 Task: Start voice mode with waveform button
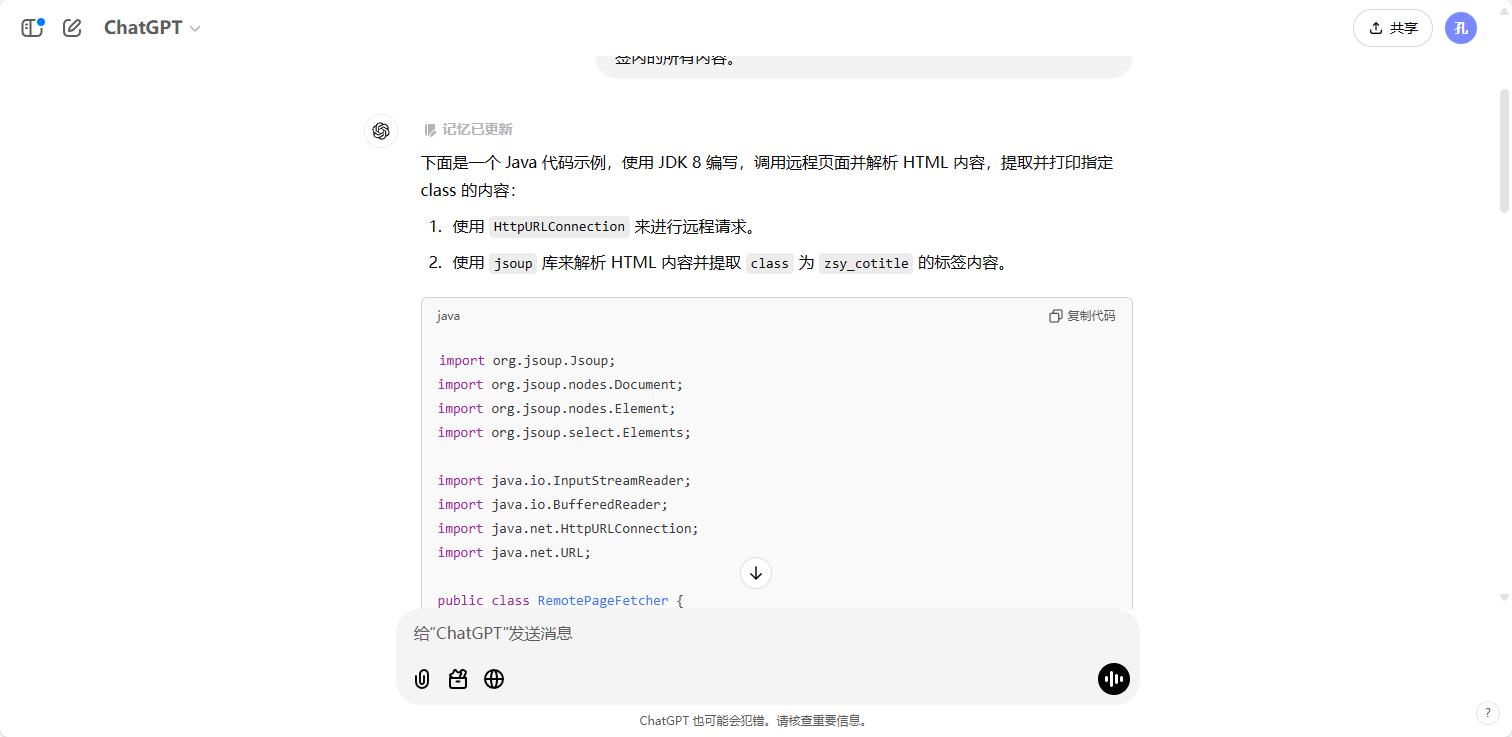[1113, 679]
